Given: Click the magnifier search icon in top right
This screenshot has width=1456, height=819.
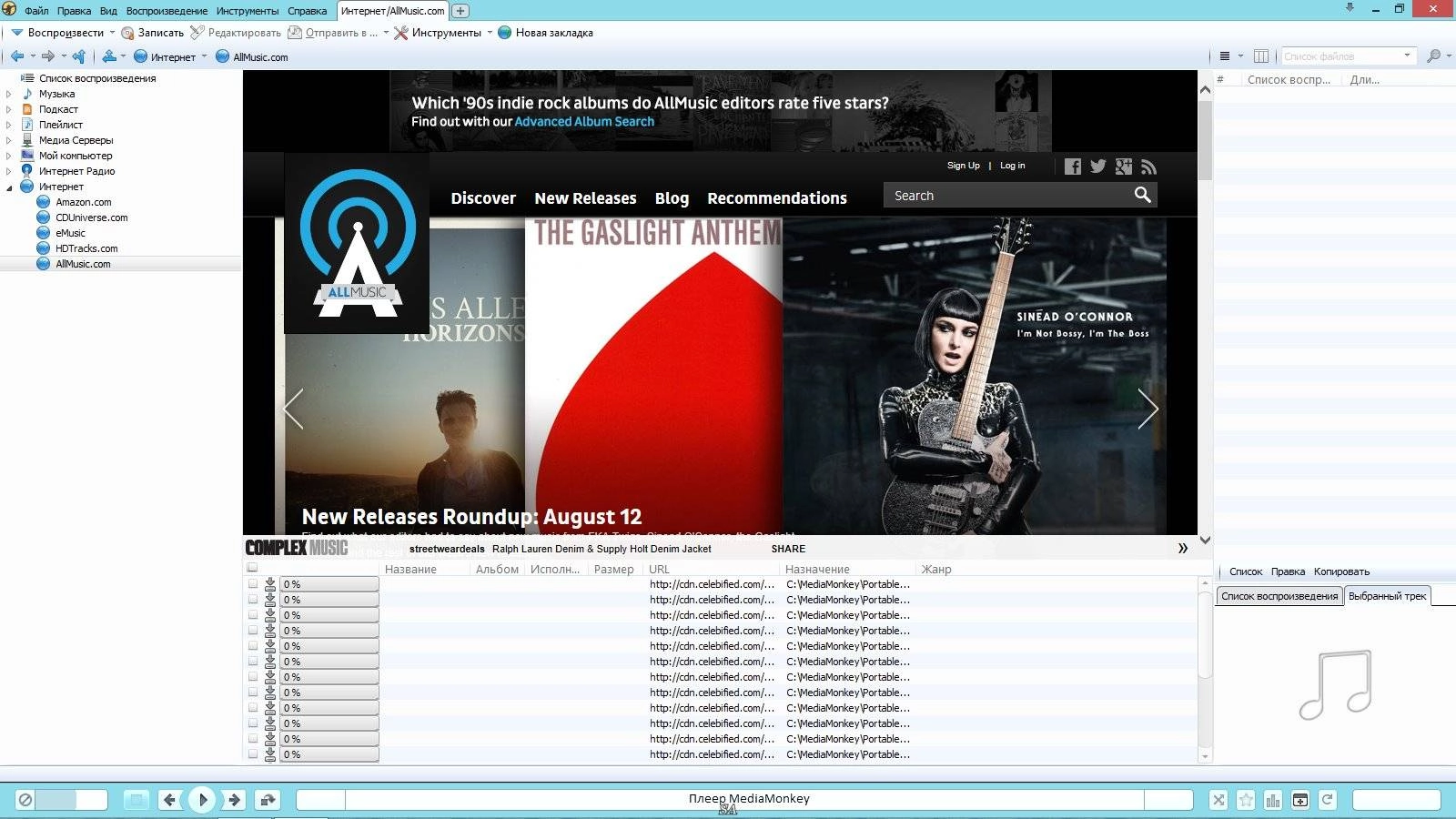Looking at the screenshot, I should pos(1434,56).
